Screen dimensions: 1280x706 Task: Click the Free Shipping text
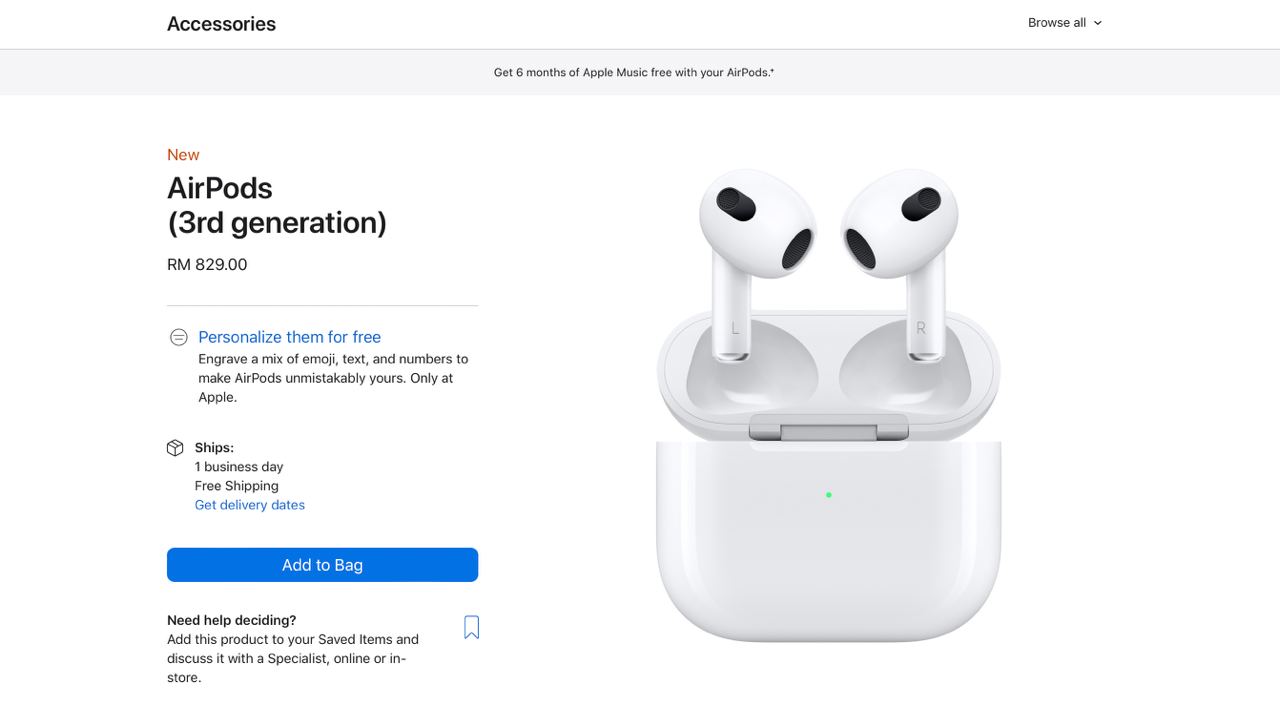pos(237,486)
